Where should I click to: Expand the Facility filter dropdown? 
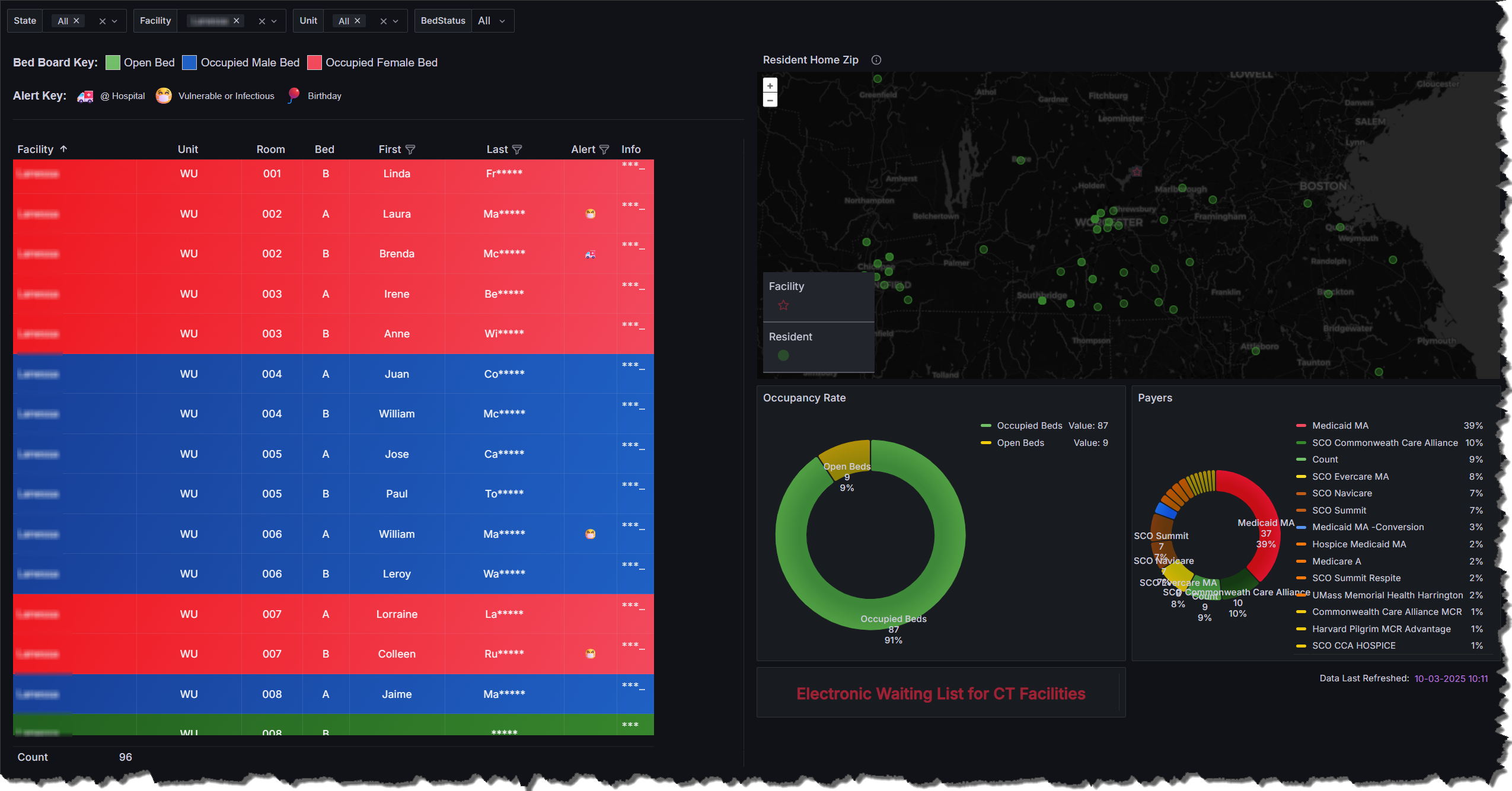point(274,21)
